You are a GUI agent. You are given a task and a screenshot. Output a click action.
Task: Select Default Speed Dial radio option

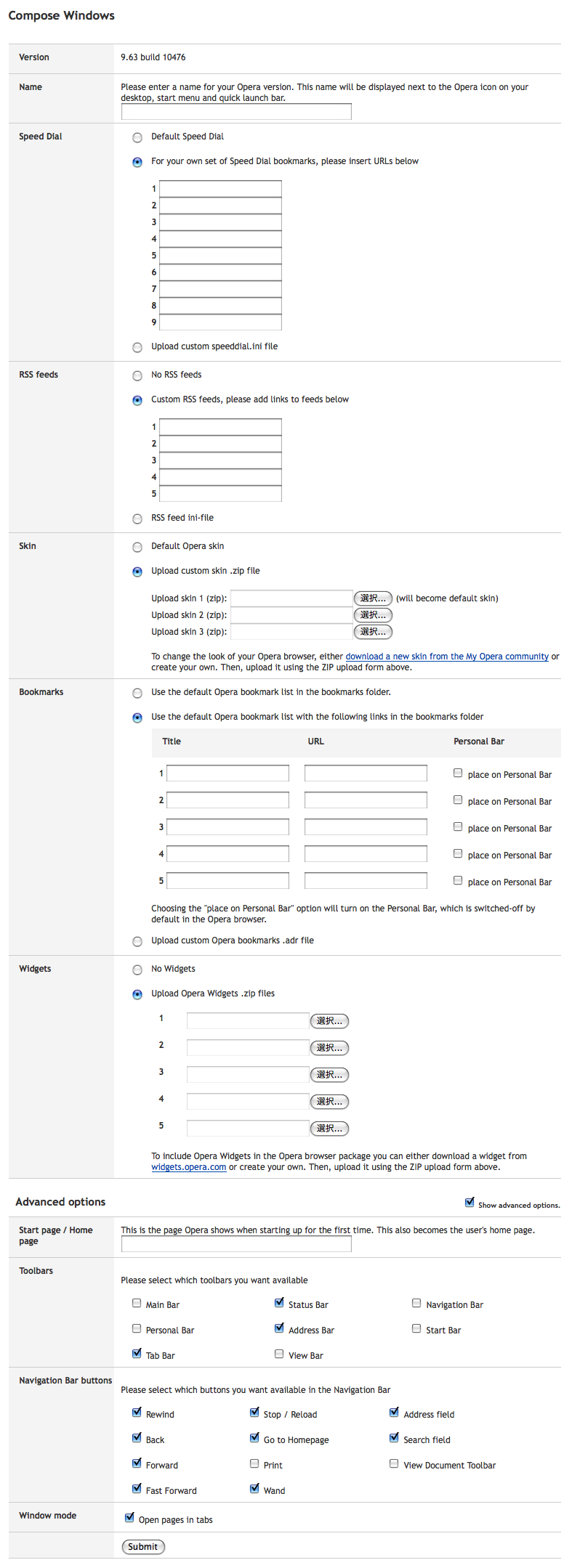137,137
